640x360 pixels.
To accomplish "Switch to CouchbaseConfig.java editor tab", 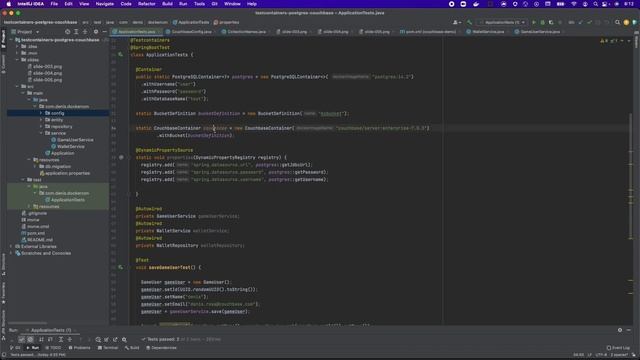I will click(x=191, y=31).
